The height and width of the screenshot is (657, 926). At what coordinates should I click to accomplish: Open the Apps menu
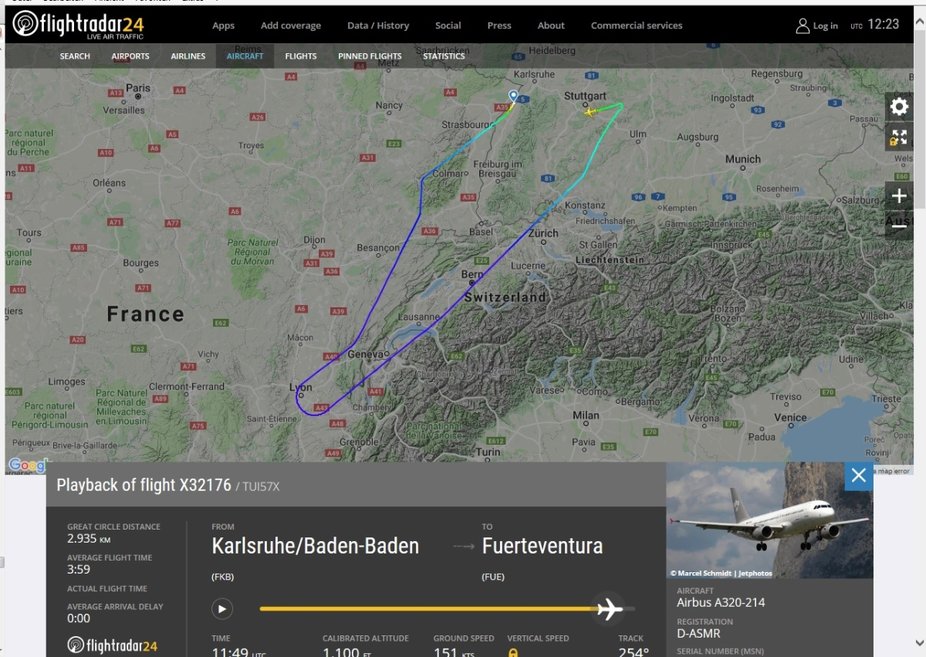pyautogui.click(x=223, y=25)
